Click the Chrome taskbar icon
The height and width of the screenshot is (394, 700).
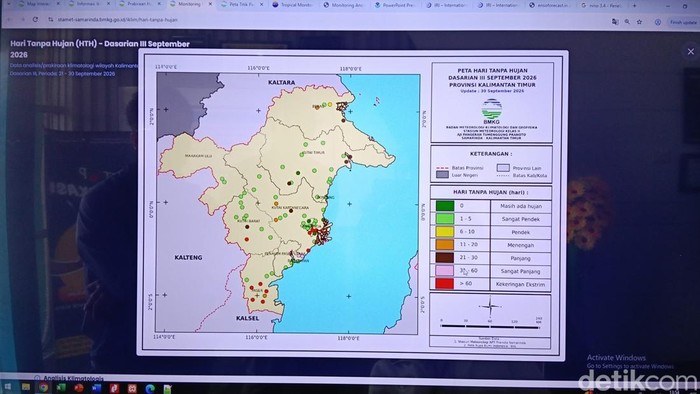43,388
